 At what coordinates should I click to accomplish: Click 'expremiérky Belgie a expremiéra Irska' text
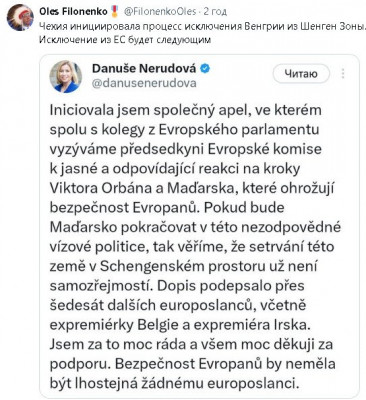click(x=180, y=325)
